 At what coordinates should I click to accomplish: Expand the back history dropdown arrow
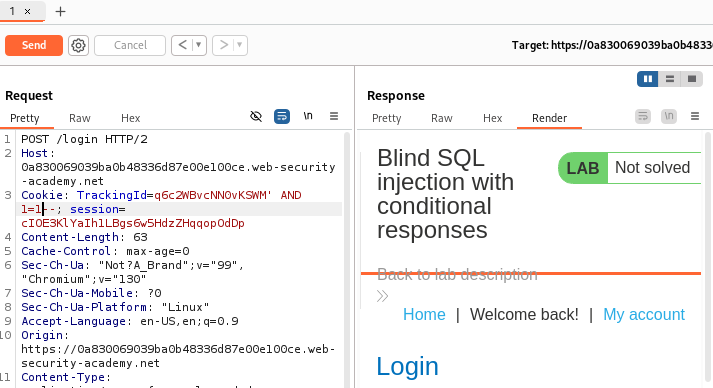(x=198, y=45)
